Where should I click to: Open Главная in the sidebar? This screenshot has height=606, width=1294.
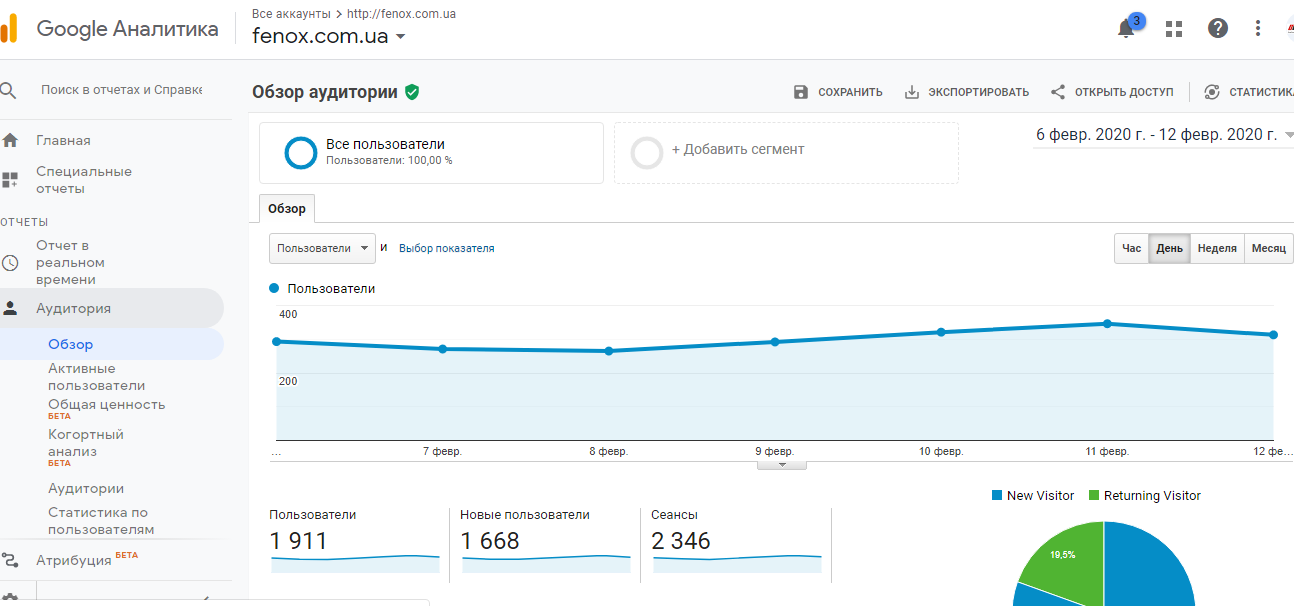click(63, 140)
